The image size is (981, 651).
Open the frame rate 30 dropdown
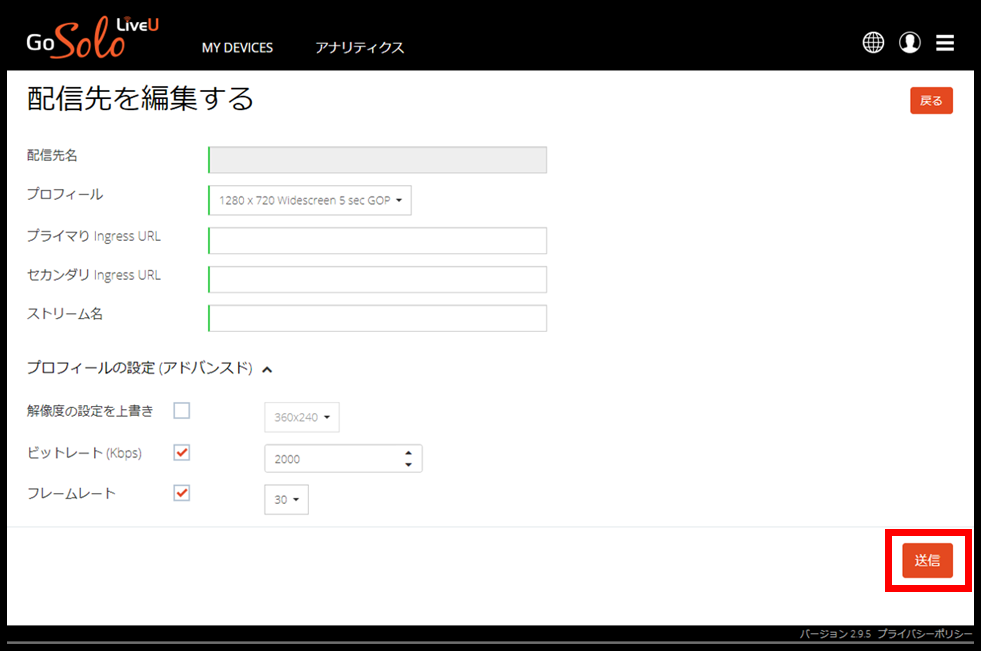286,500
